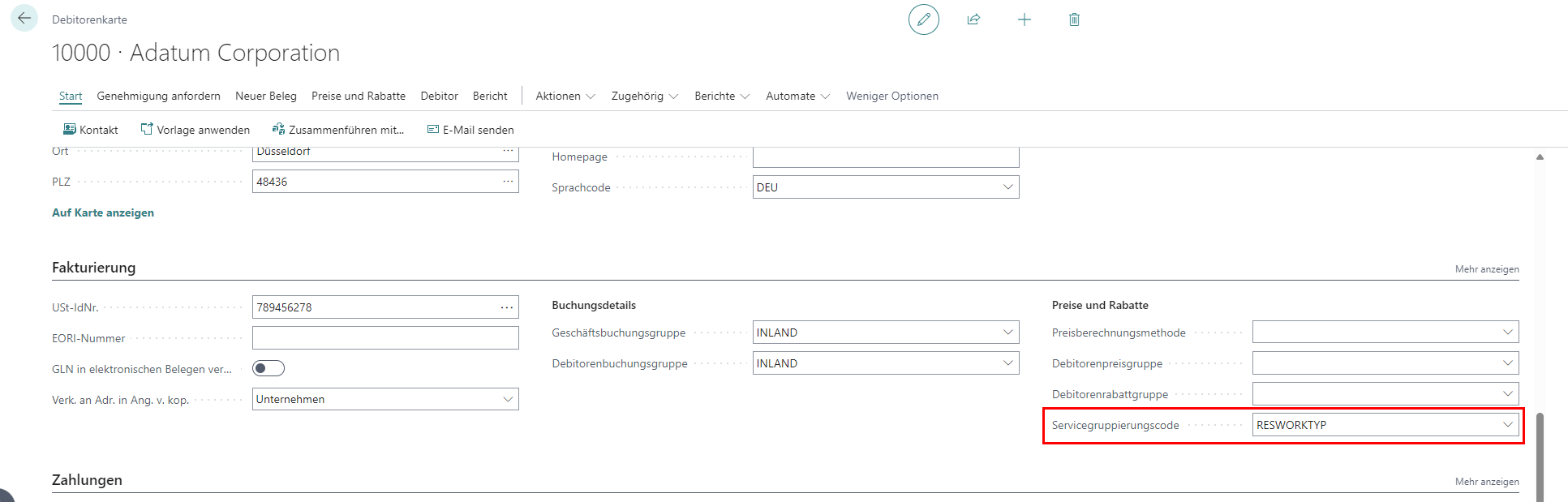Screen dimensions: 1568x502
Task: Expand the Berichte menu
Action: coord(722,96)
